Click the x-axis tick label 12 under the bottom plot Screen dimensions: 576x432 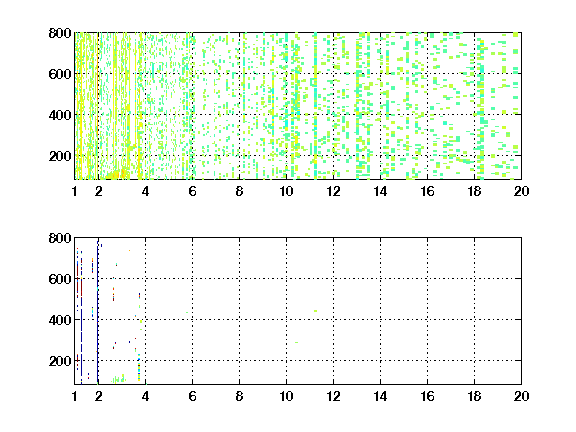point(333,396)
